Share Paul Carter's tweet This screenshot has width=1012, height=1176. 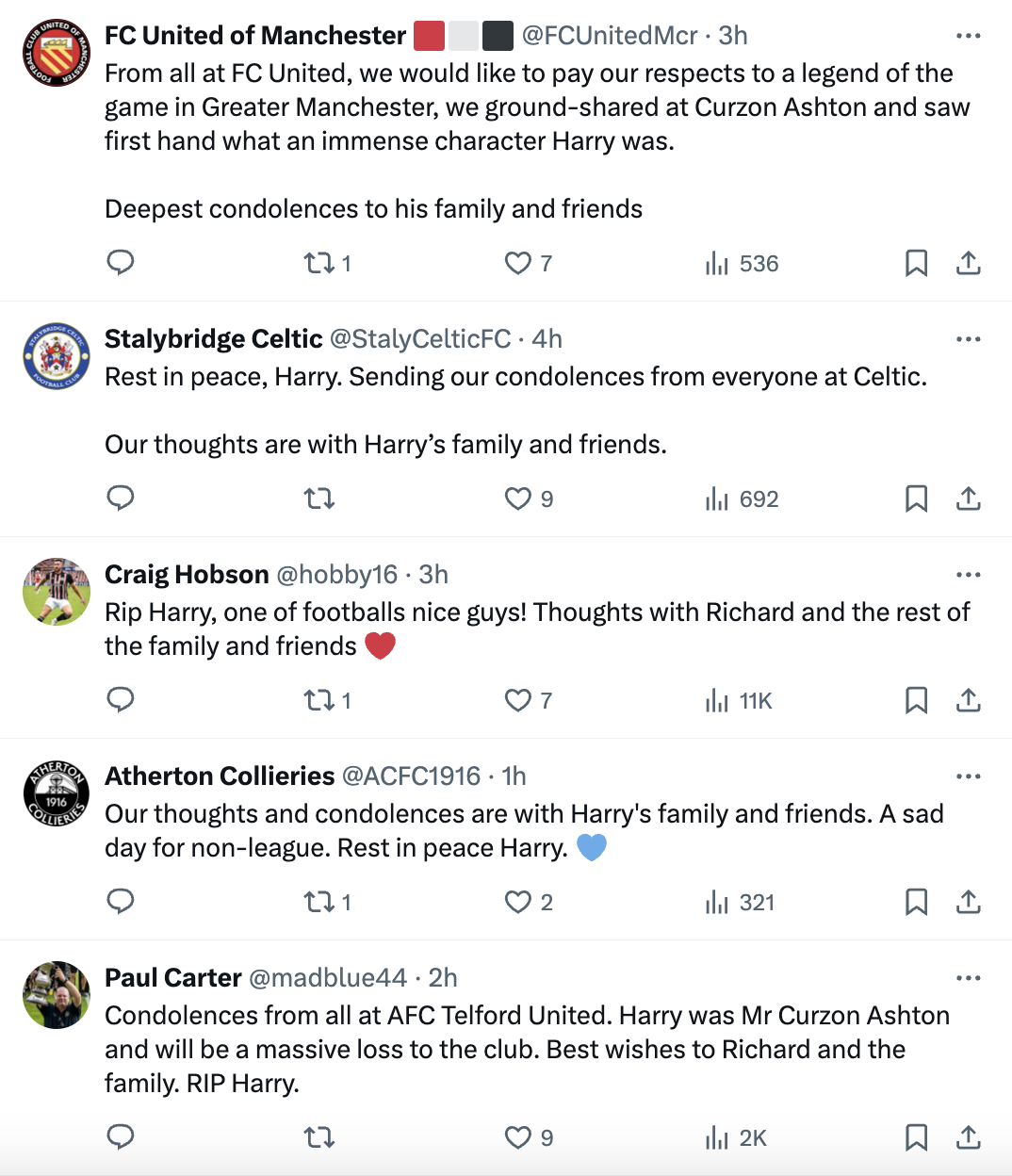pos(969,1137)
